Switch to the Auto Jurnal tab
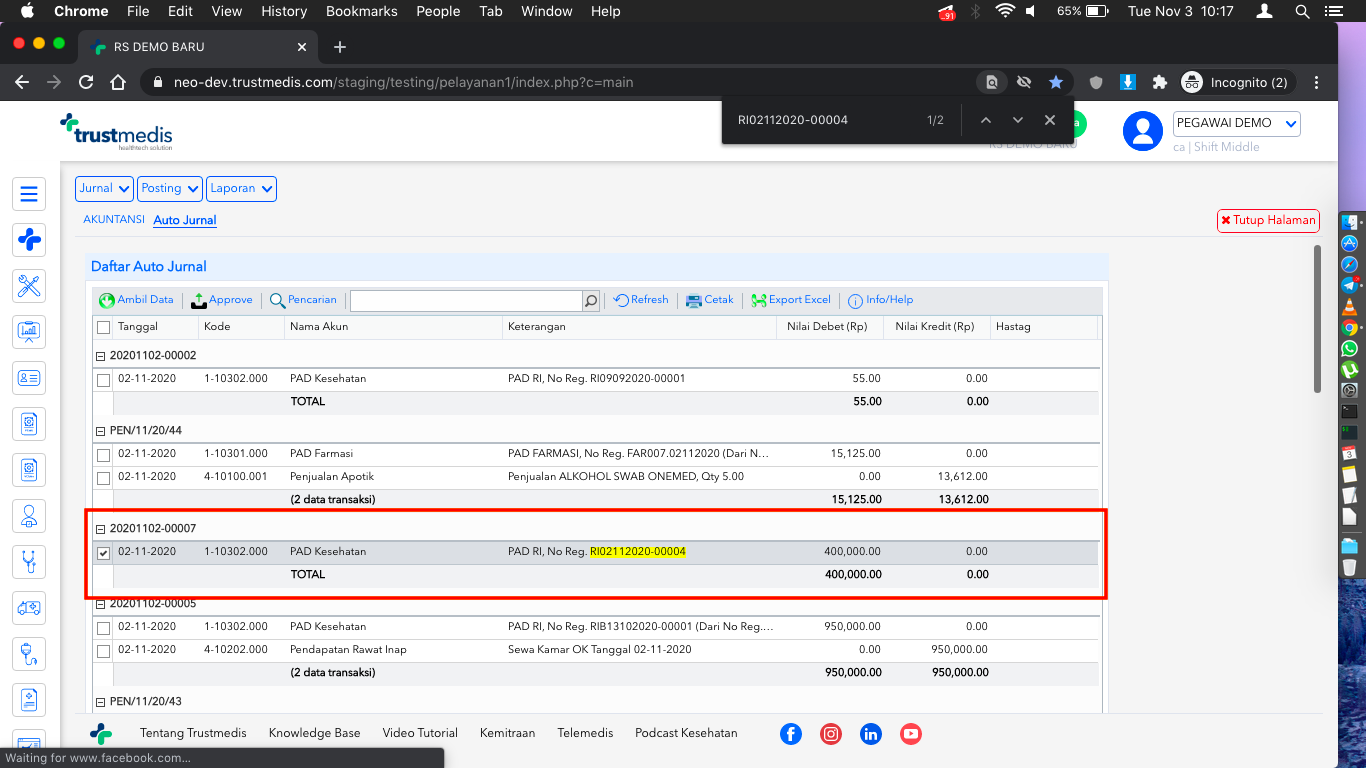The height and width of the screenshot is (768, 1366). (185, 220)
